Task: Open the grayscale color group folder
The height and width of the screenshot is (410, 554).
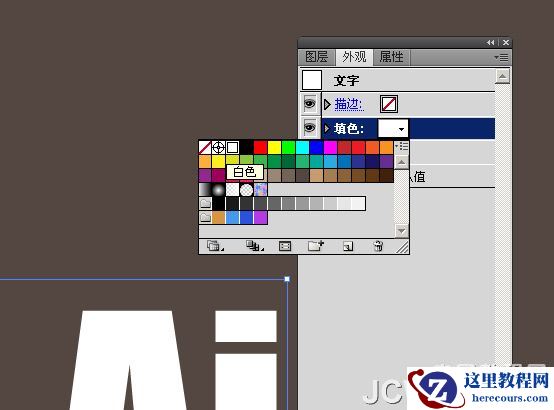Action: [205, 204]
